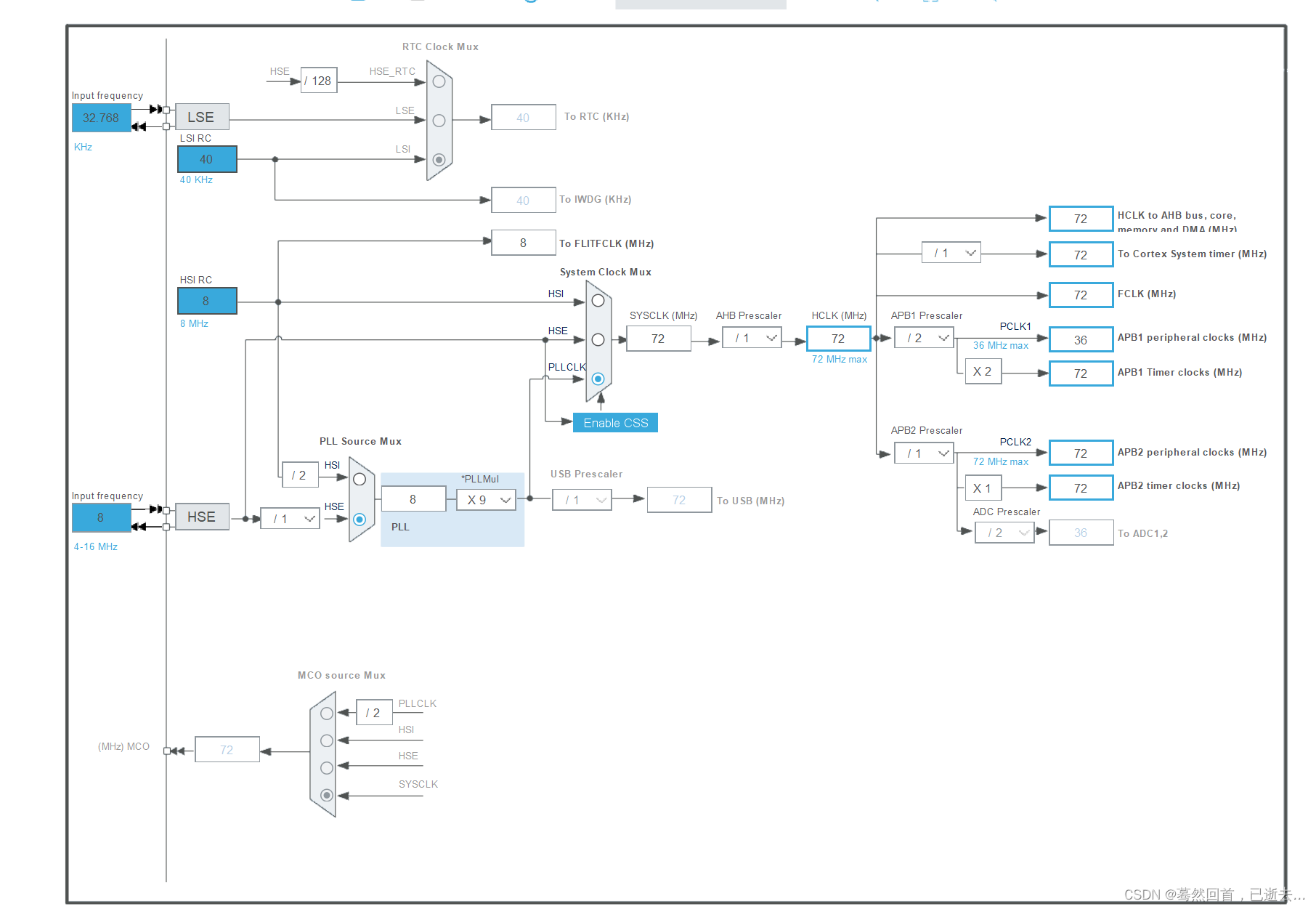This screenshot has height=909, width=1316.
Task: Click the 'RTC Clock Mux' title
Action: click(x=440, y=47)
